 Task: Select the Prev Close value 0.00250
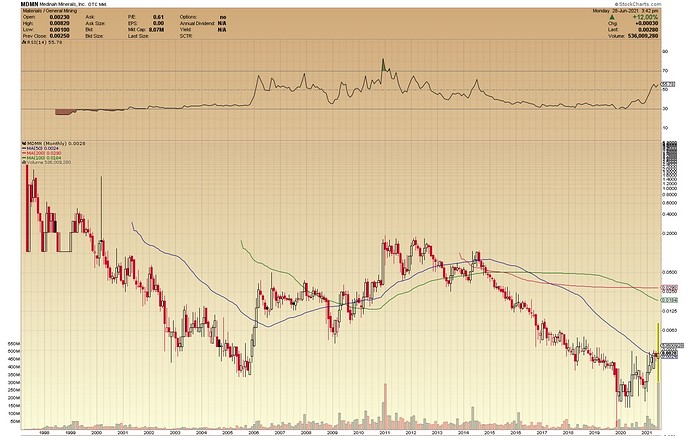(61, 36)
